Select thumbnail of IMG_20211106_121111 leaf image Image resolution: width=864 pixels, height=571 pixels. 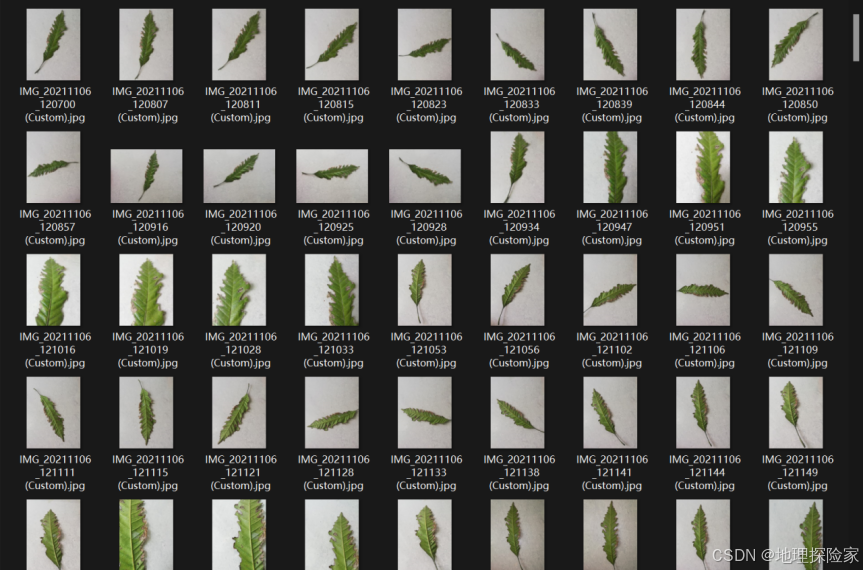pos(53,413)
